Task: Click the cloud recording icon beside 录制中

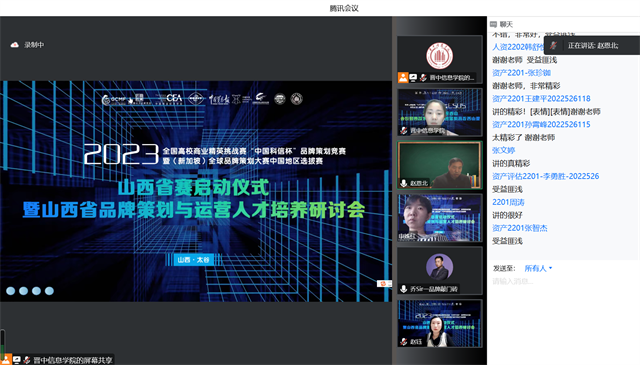Action: [15, 45]
